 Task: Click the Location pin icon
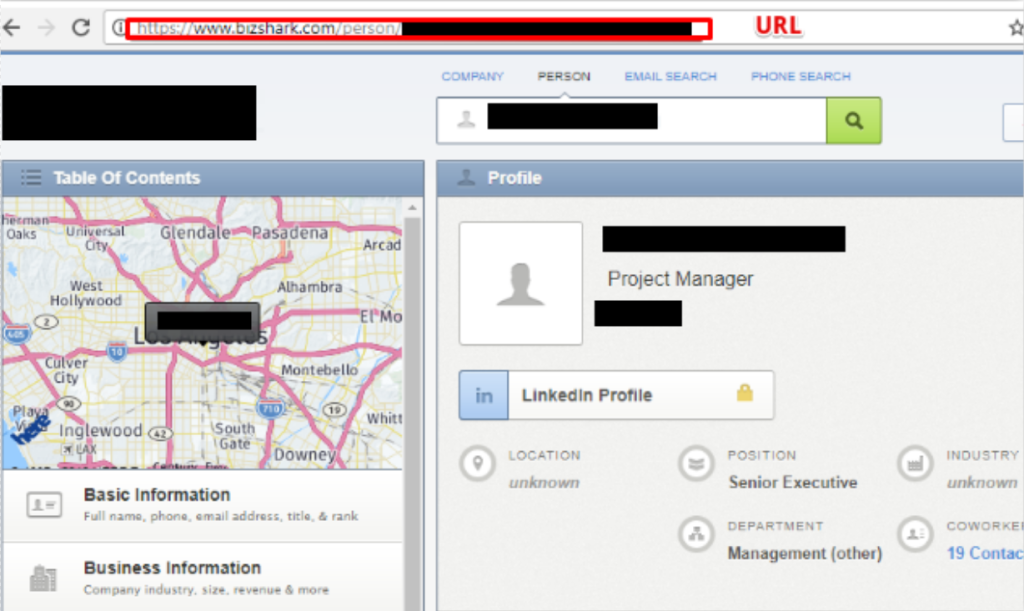479,464
